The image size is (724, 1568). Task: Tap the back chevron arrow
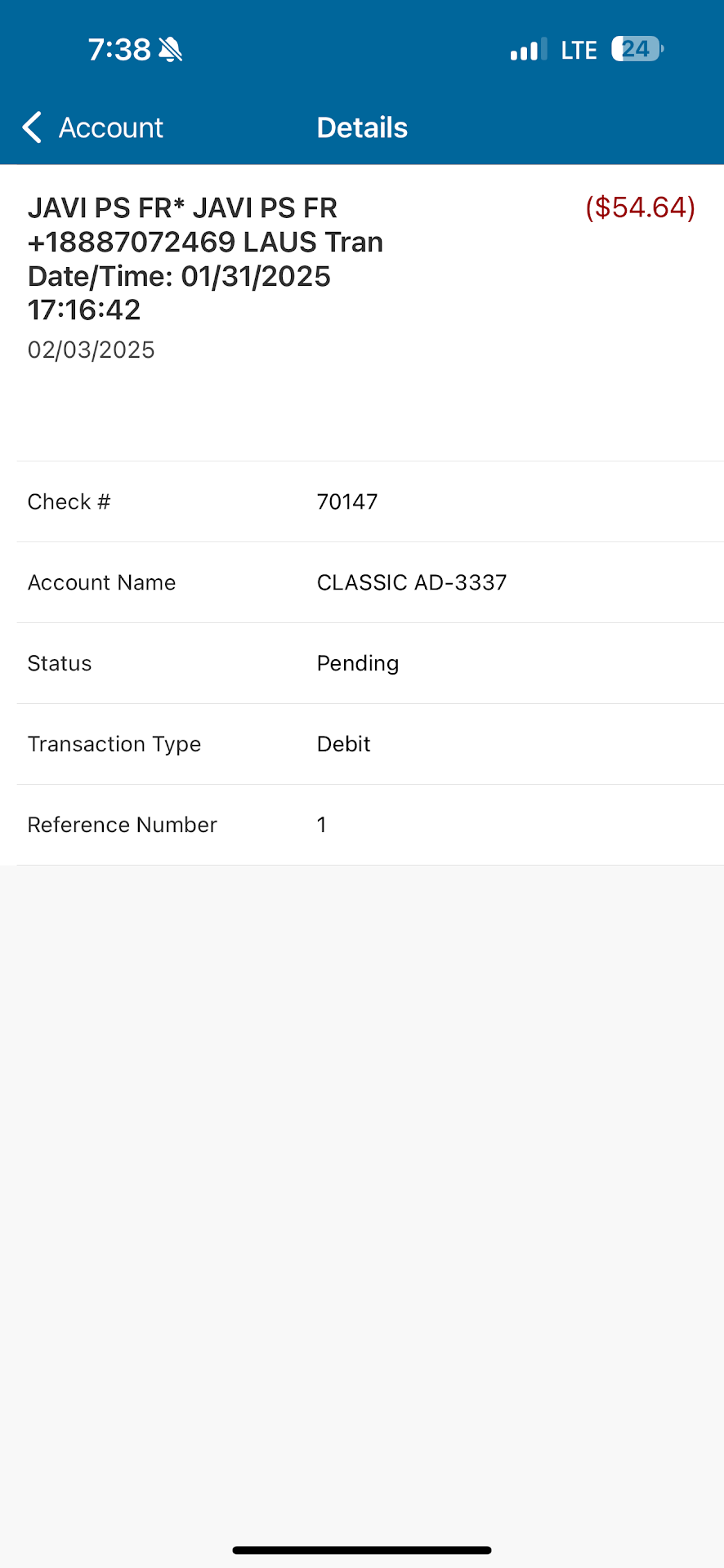pyautogui.click(x=32, y=127)
